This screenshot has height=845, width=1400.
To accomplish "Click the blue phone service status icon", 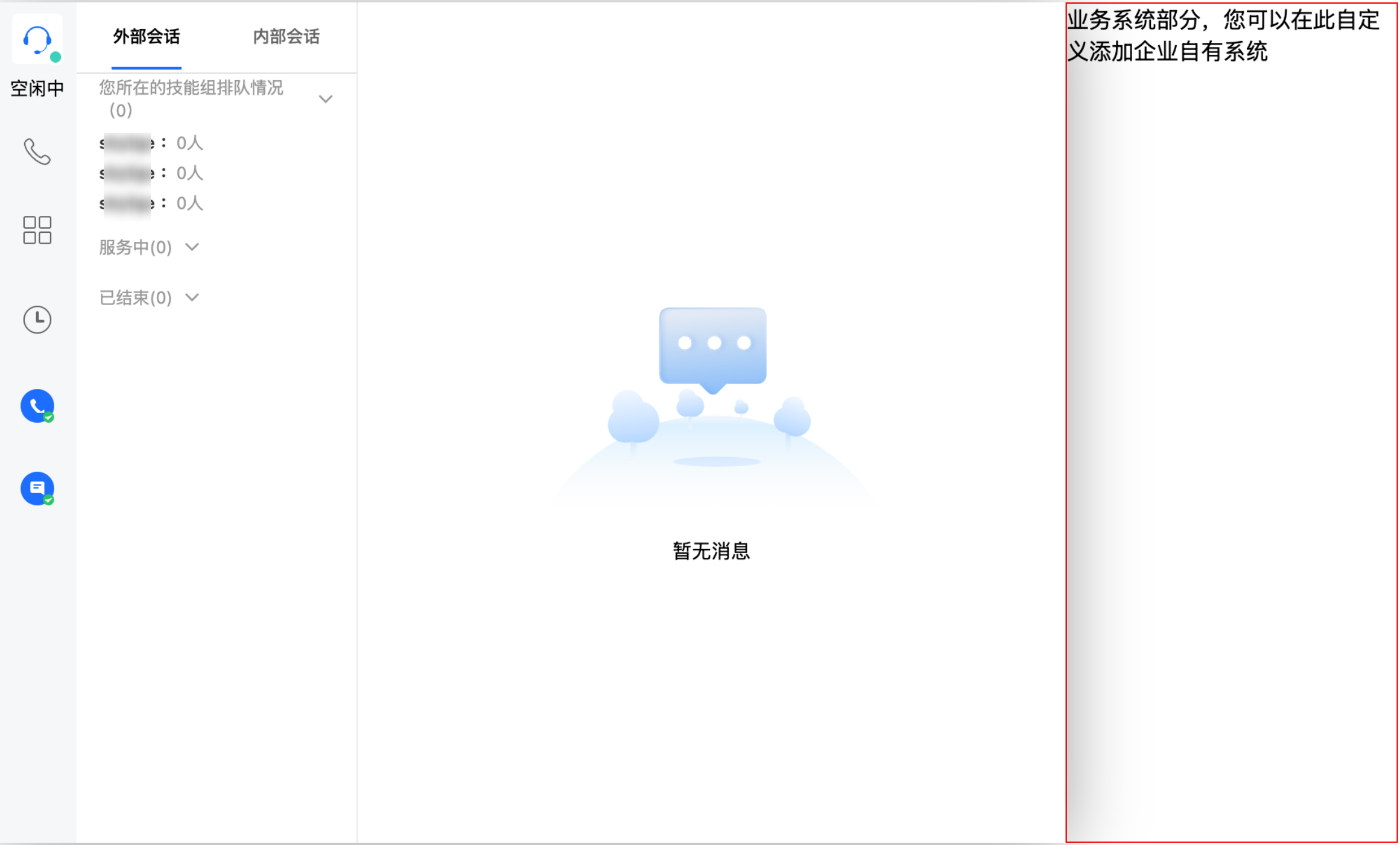I will 37,406.
